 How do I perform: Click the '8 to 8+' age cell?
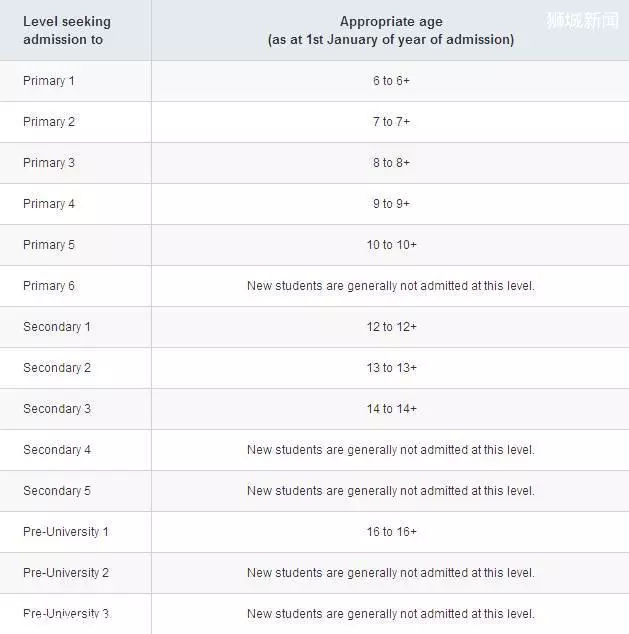391,163
